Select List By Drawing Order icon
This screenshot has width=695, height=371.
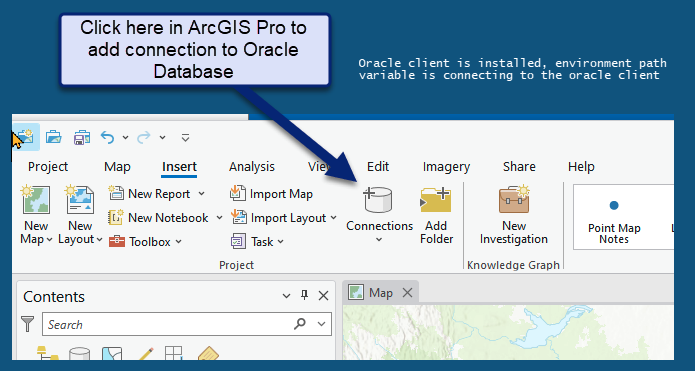(48, 353)
